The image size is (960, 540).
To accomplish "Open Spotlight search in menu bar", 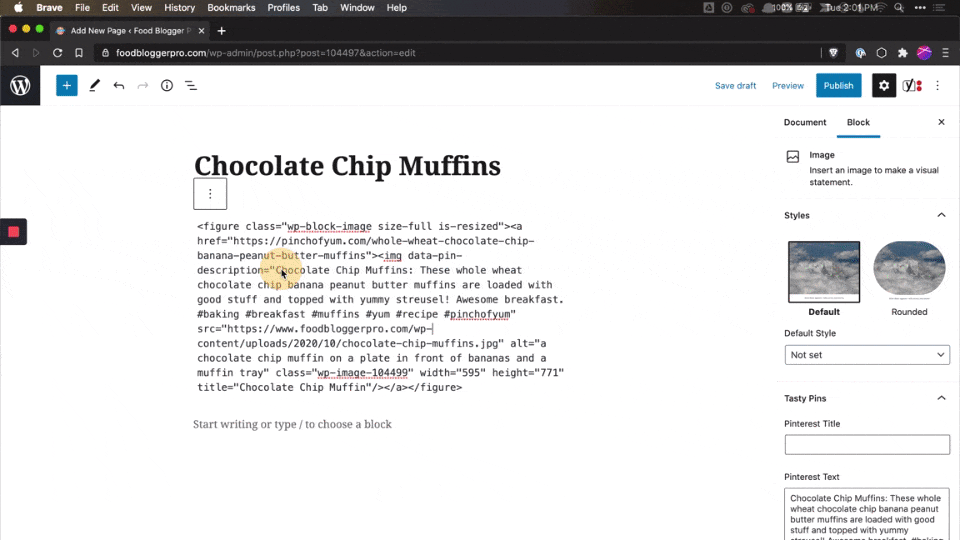I will click(x=899, y=8).
